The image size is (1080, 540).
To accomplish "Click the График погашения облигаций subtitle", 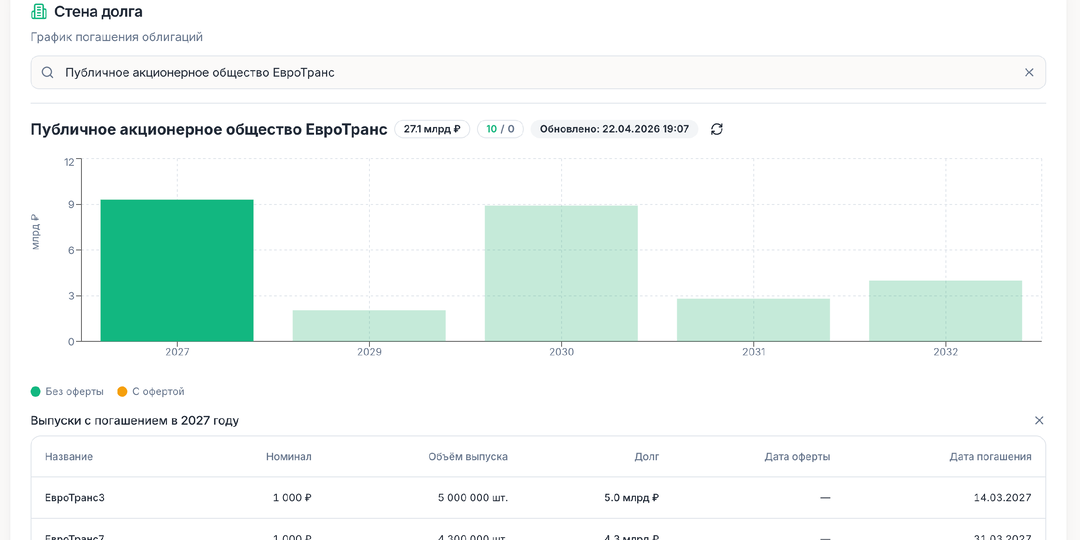I will (x=116, y=37).
